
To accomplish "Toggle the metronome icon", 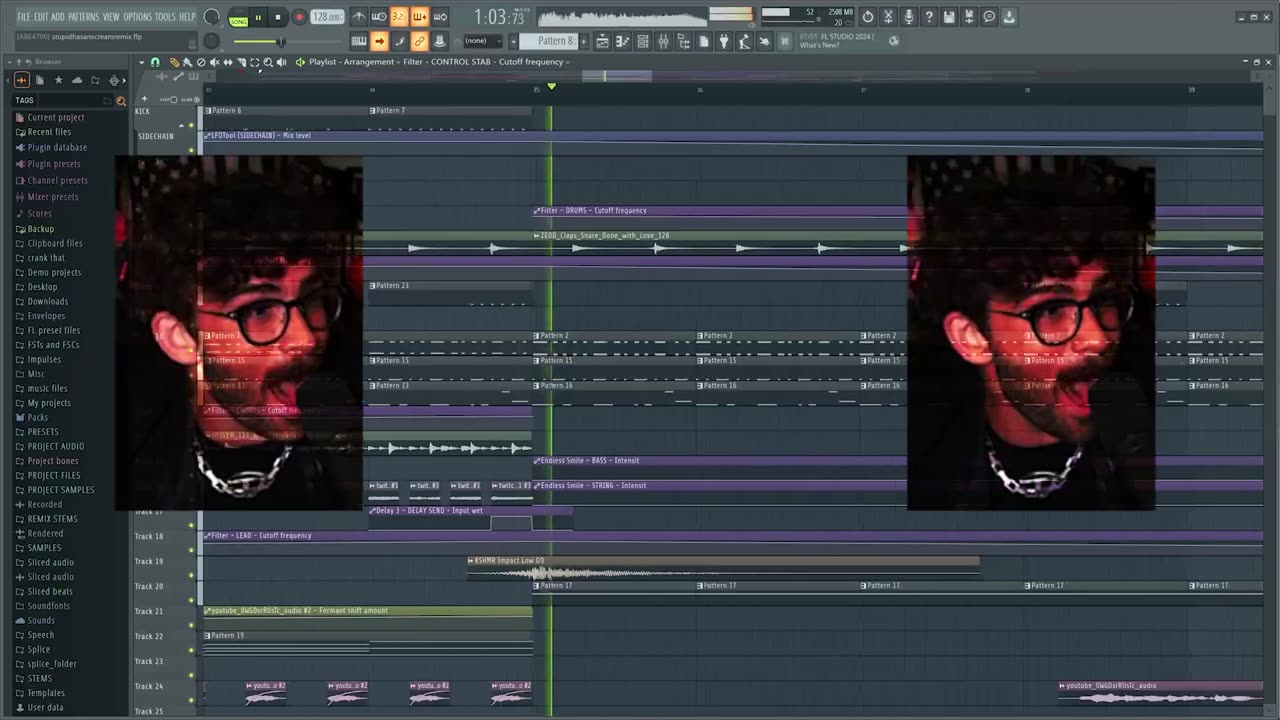I will [x=359, y=17].
